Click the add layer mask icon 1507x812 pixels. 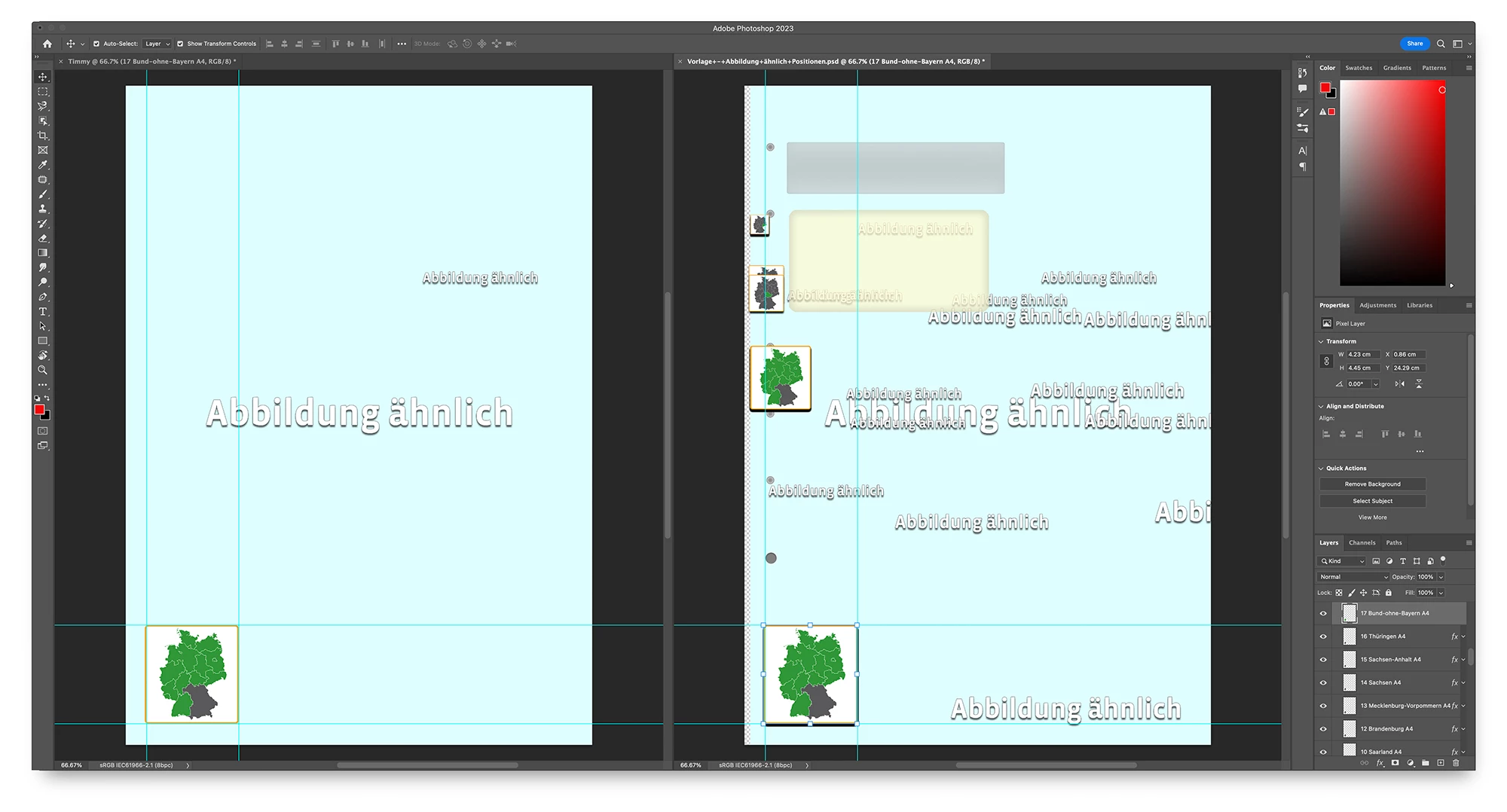tap(1395, 763)
